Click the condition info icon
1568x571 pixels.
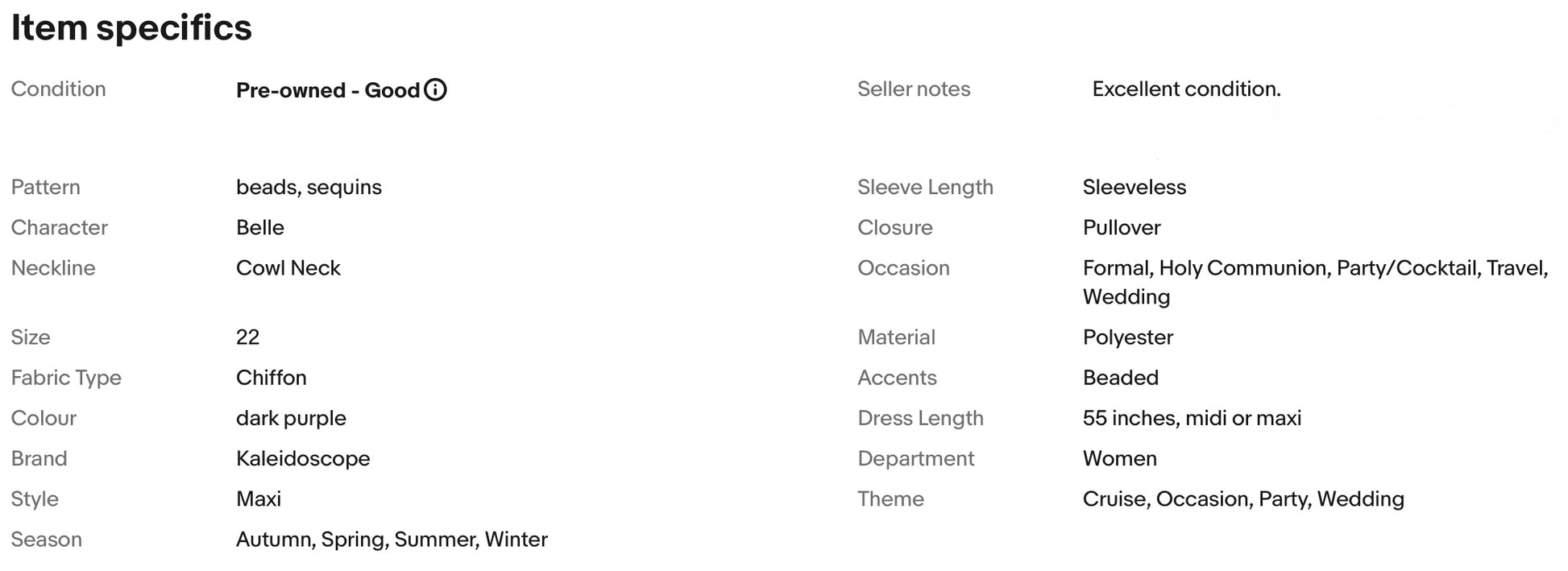tap(435, 89)
